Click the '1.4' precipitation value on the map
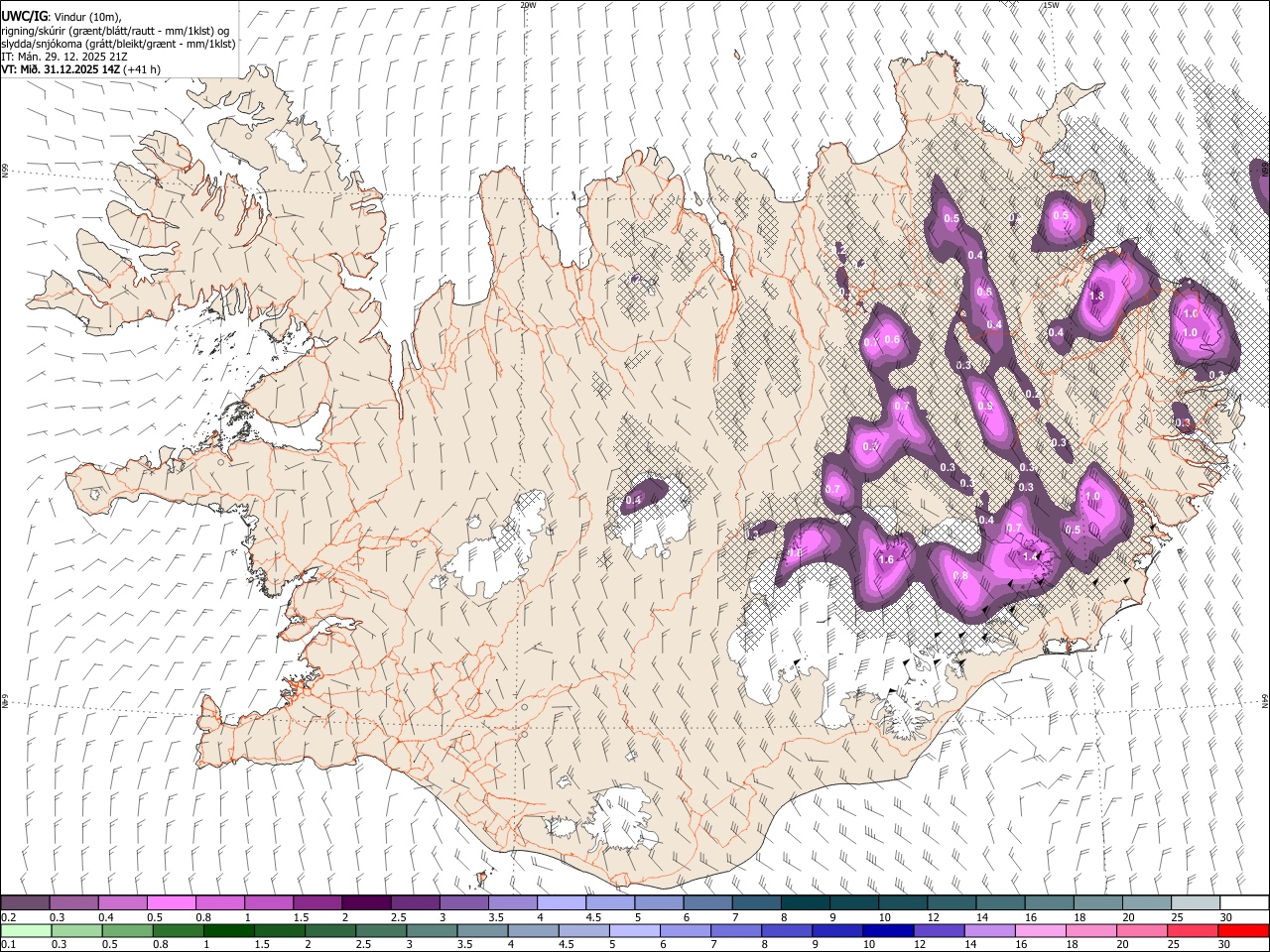Viewport: 1270px width, 952px height. pyautogui.click(x=1029, y=557)
